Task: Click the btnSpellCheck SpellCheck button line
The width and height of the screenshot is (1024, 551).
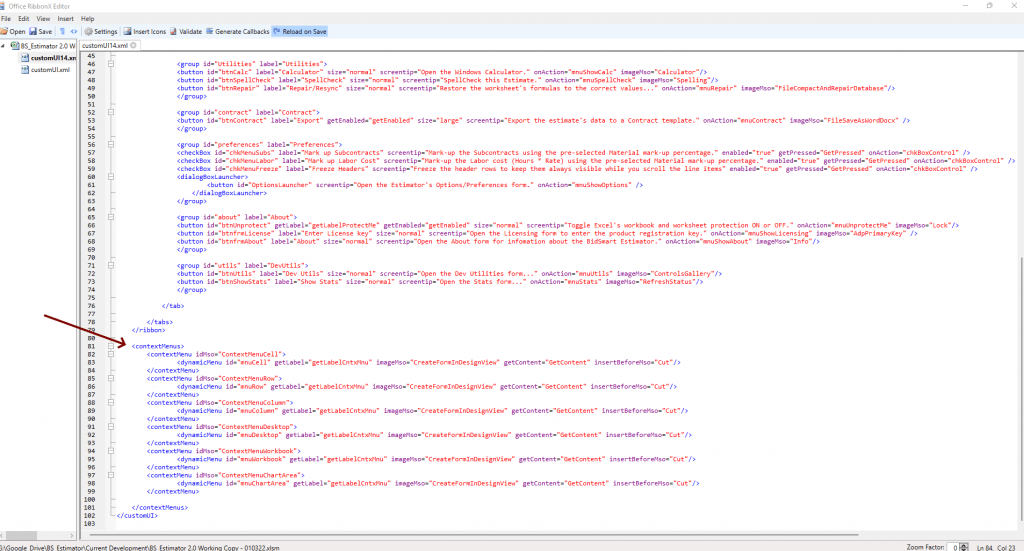Action: [447, 80]
